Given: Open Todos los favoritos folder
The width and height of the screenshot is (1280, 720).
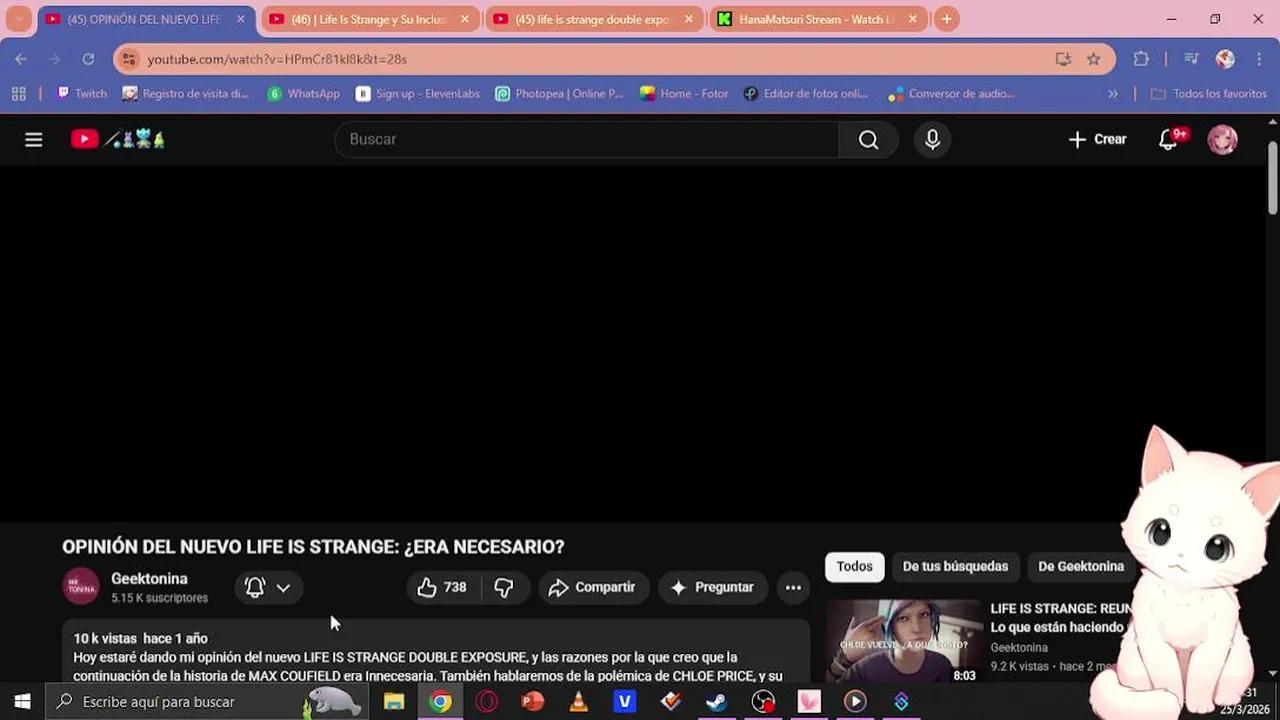Looking at the screenshot, I should pyautogui.click(x=1209, y=93).
